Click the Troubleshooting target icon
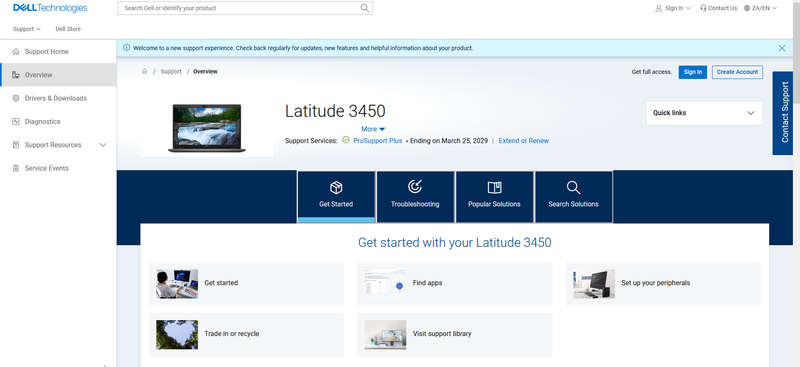The width and height of the screenshot is (800, 367). [x=415, y=187]
